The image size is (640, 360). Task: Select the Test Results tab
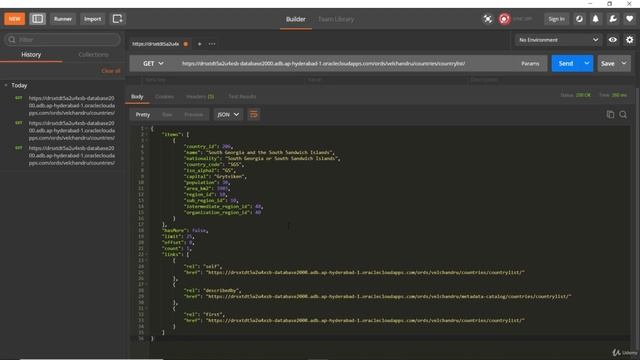pos(242,96)
